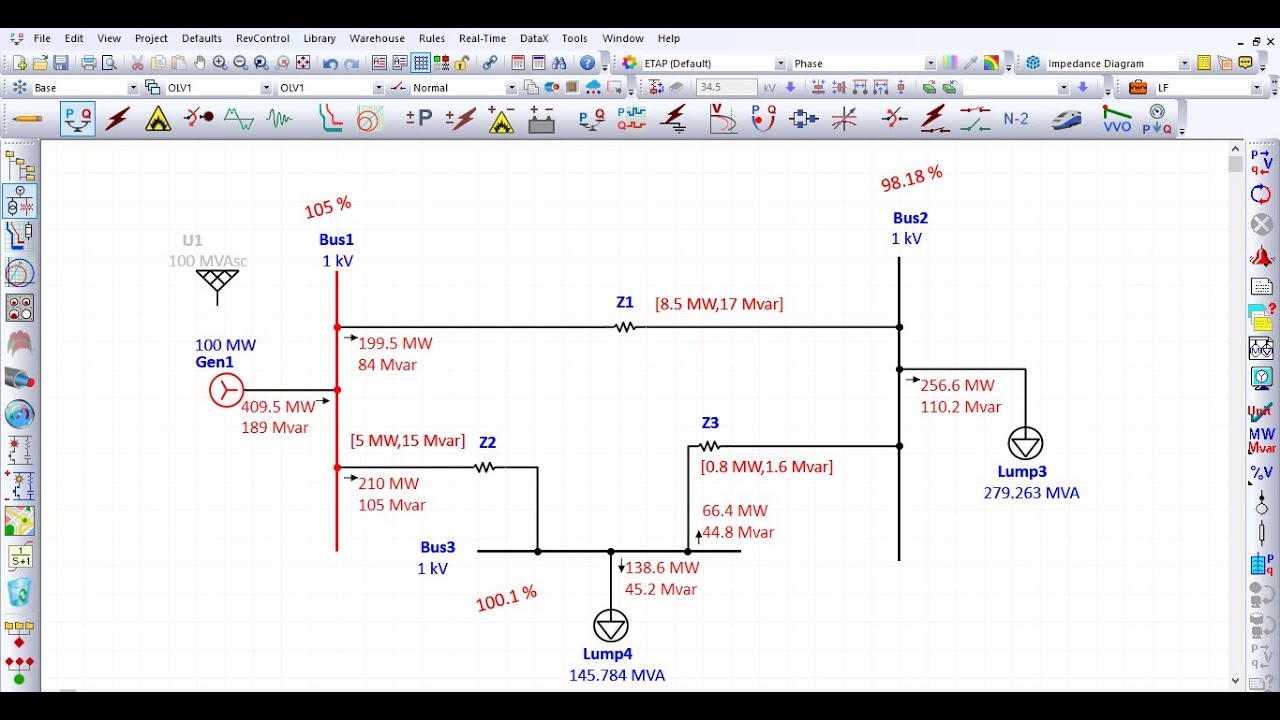Open Star Protective Coordination mode
Viewport: 1280px width, 720px height.
point(331,119)
